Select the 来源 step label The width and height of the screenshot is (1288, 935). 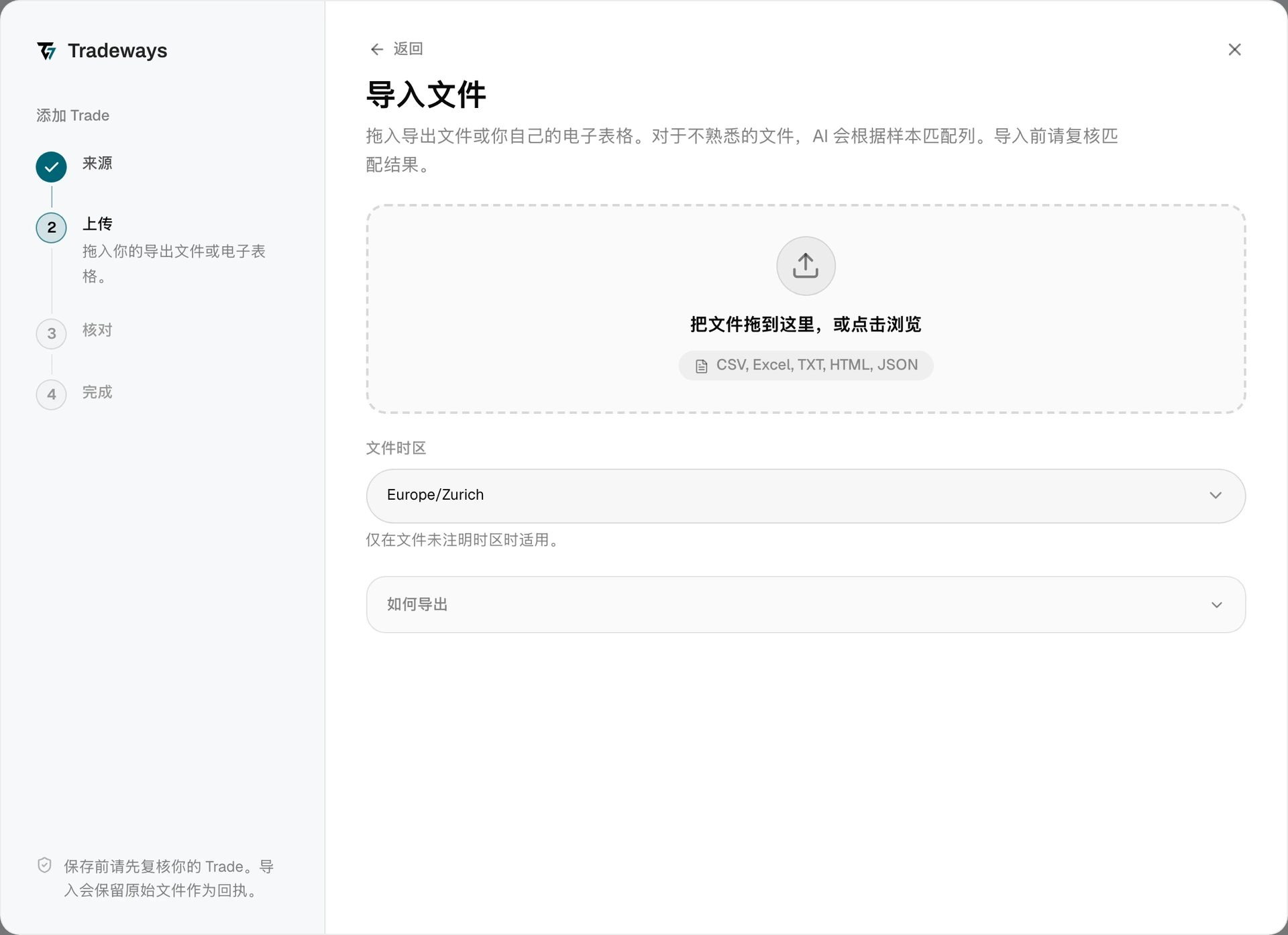[x=97, y=163]
